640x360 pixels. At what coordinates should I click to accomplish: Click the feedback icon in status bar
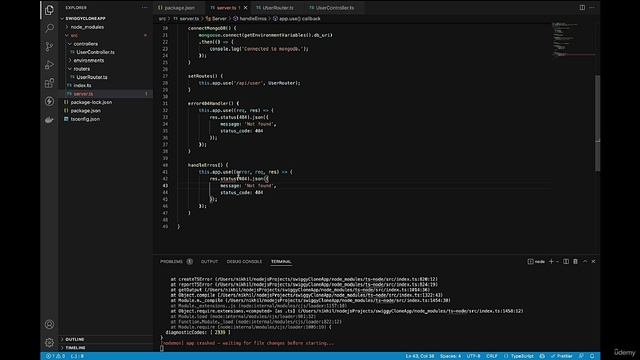click(581, 356)
